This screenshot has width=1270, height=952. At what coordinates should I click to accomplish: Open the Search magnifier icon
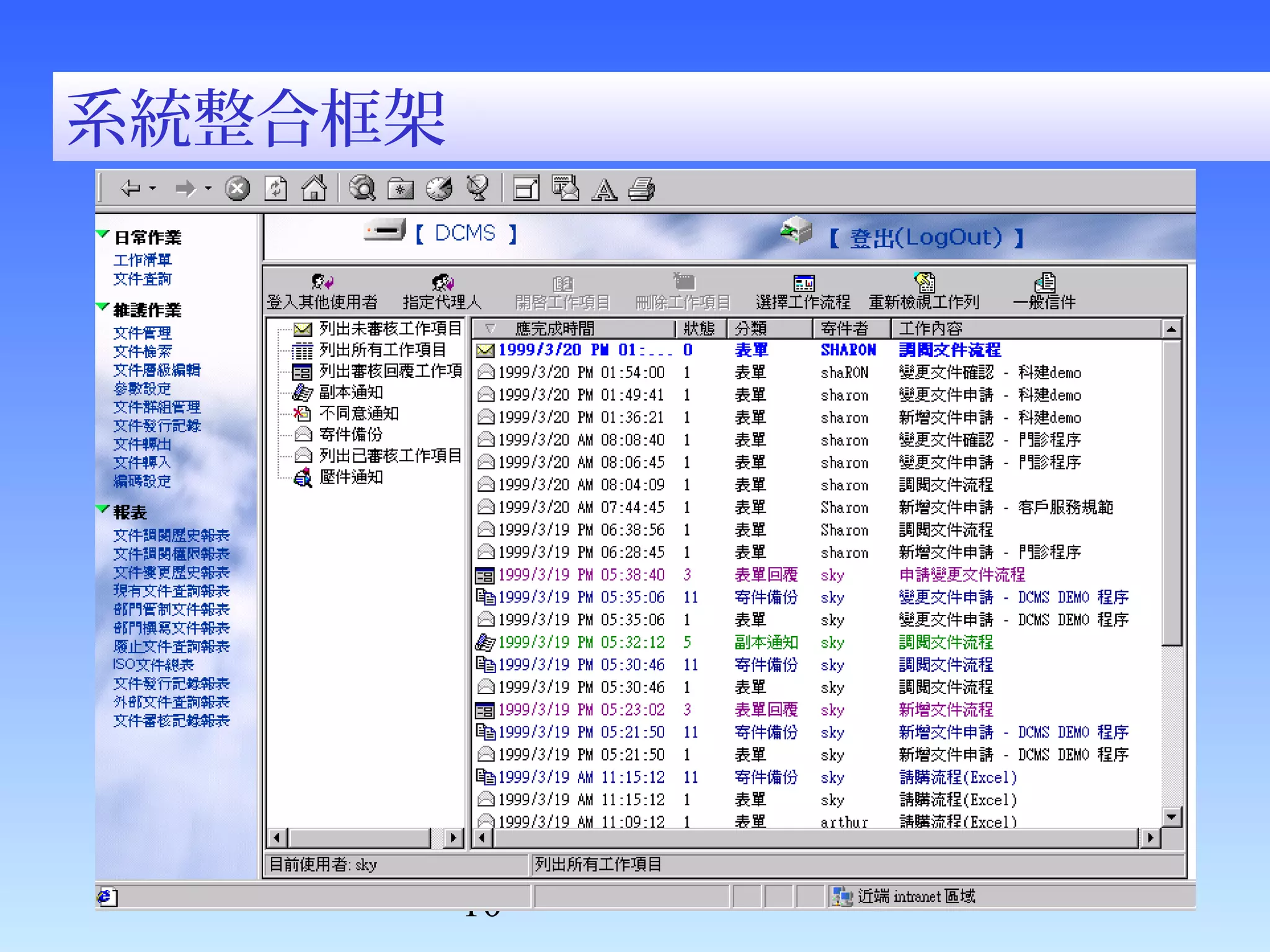(x=362, y=188)
